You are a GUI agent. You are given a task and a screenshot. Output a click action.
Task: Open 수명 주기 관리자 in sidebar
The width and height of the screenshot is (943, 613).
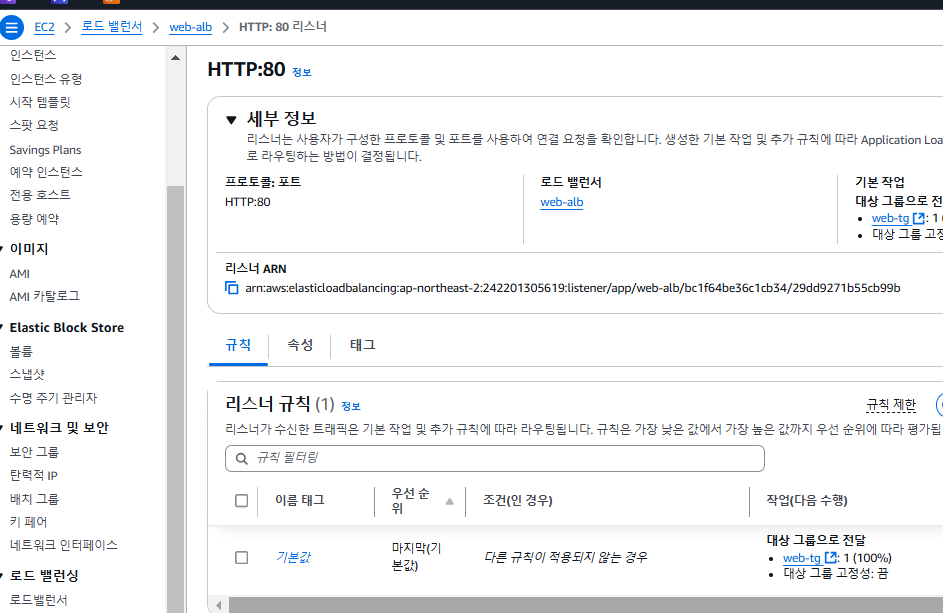[54, 398]
